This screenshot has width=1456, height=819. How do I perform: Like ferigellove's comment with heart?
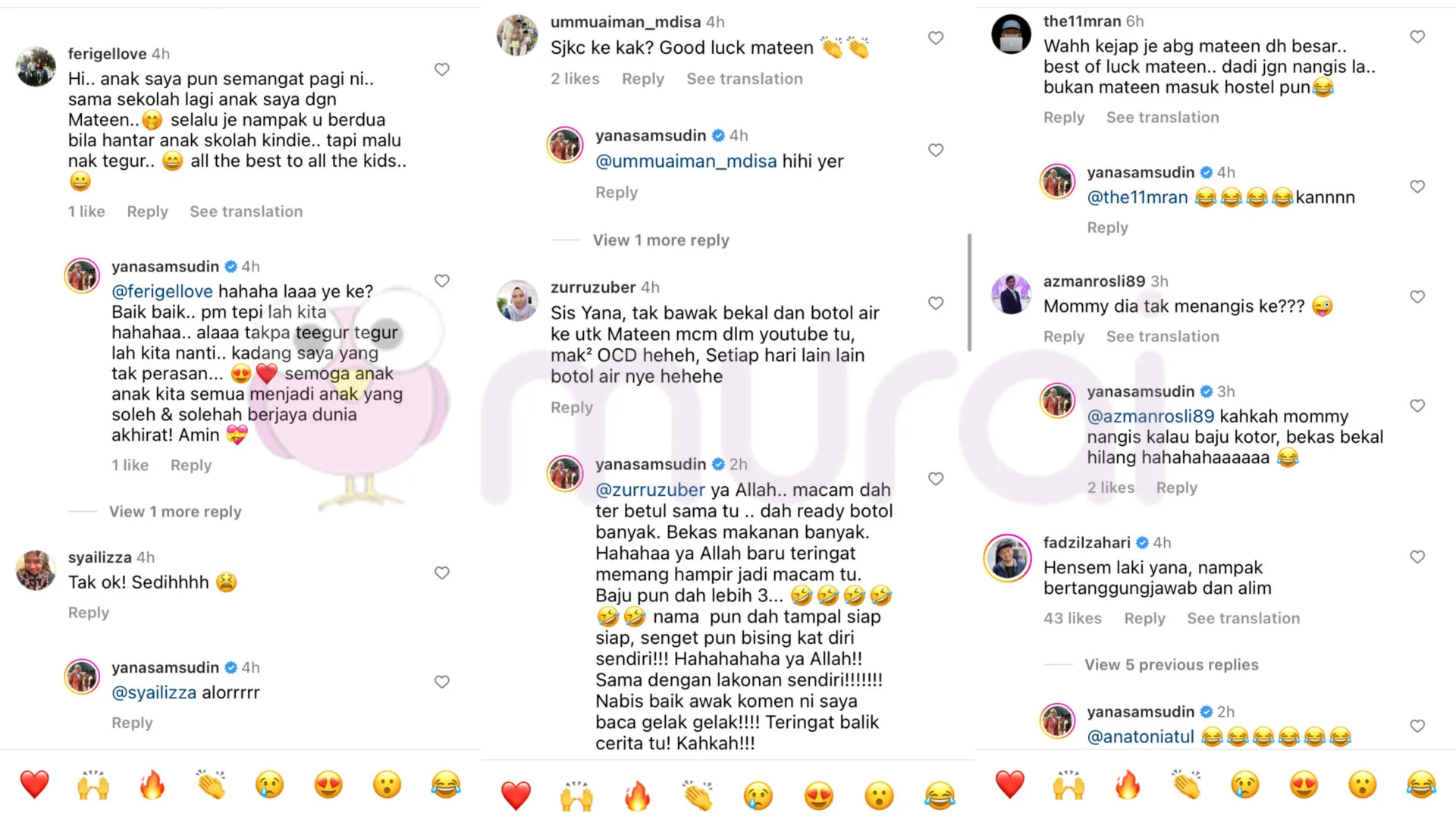tap(442, 70)
